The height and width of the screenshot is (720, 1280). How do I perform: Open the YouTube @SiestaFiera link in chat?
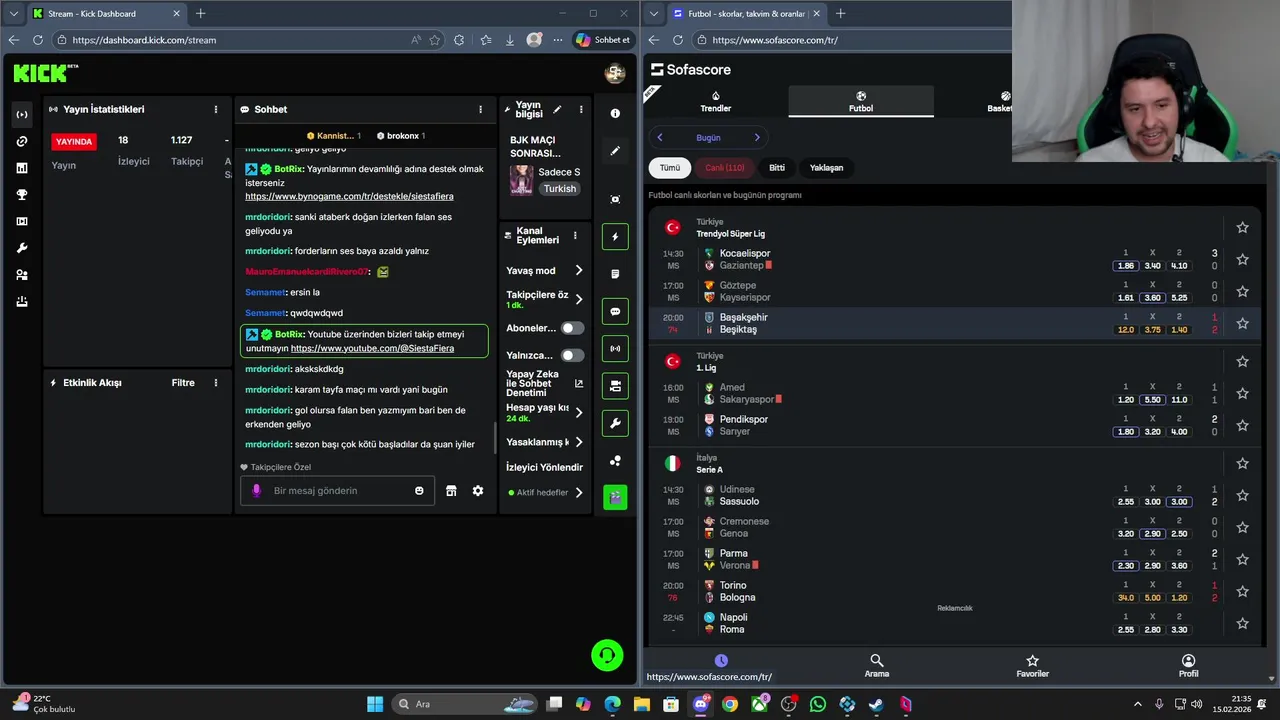click(x=372, y=349)
